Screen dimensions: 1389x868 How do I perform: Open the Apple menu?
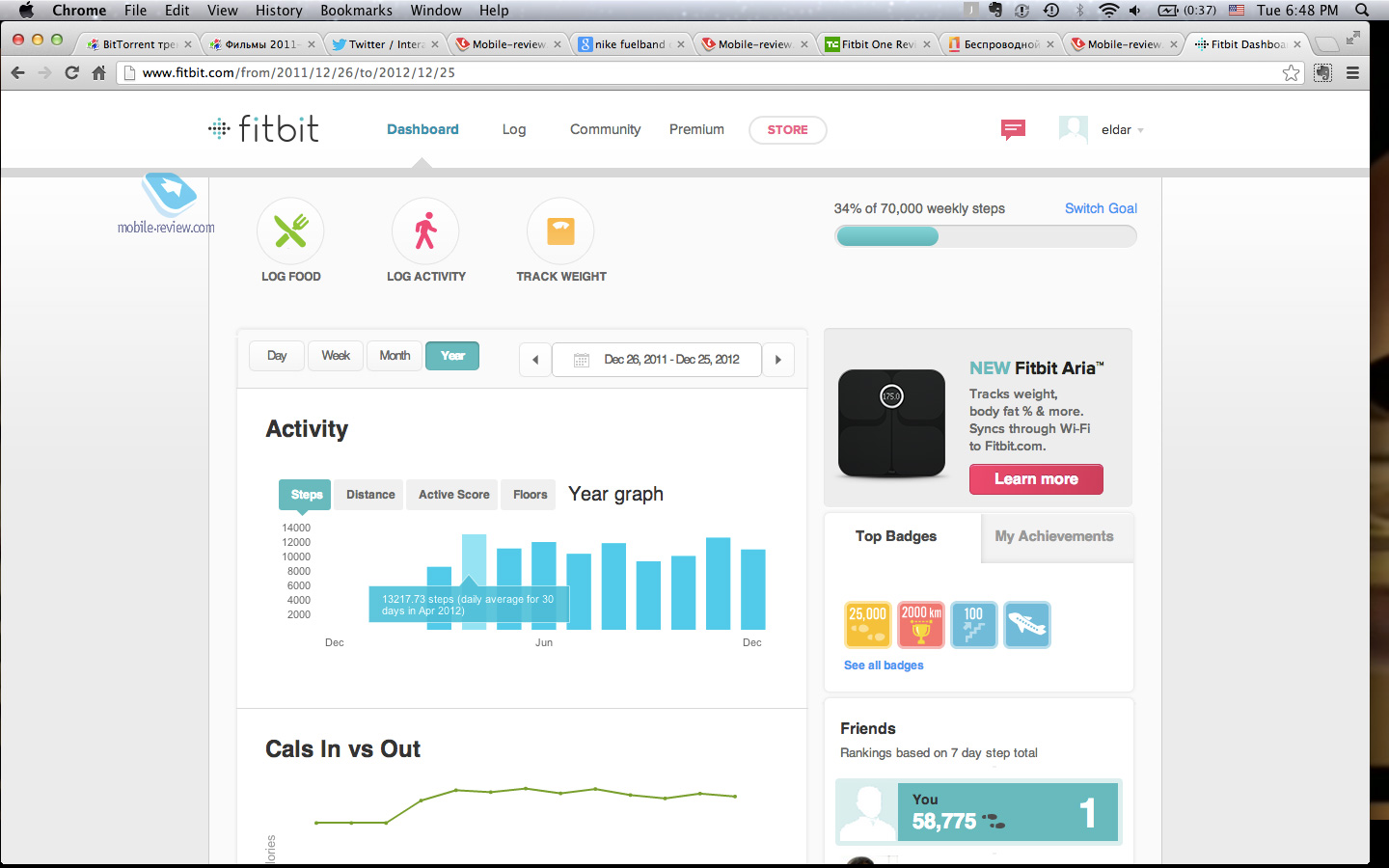26,10
